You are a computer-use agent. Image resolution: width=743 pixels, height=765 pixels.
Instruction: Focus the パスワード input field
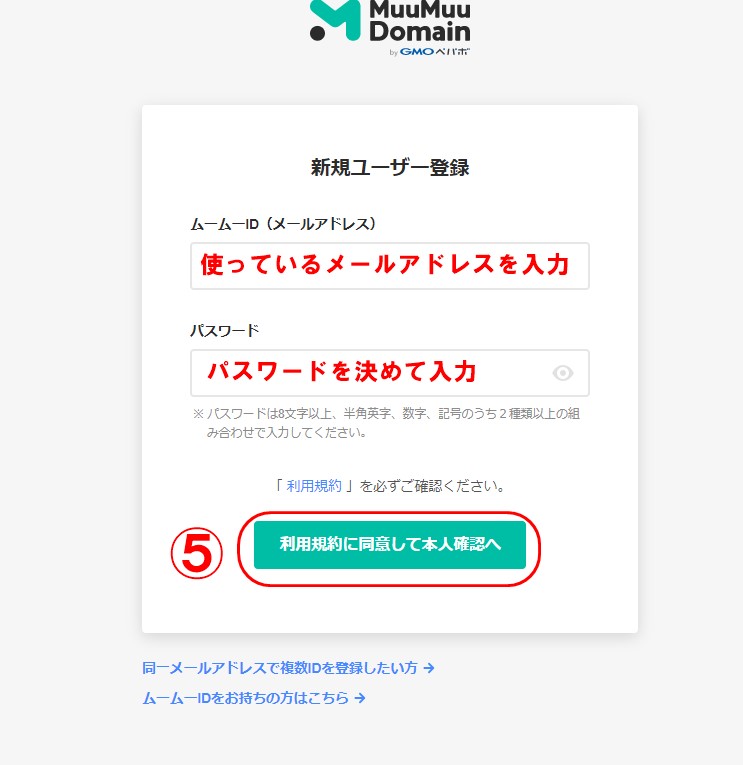390,373
